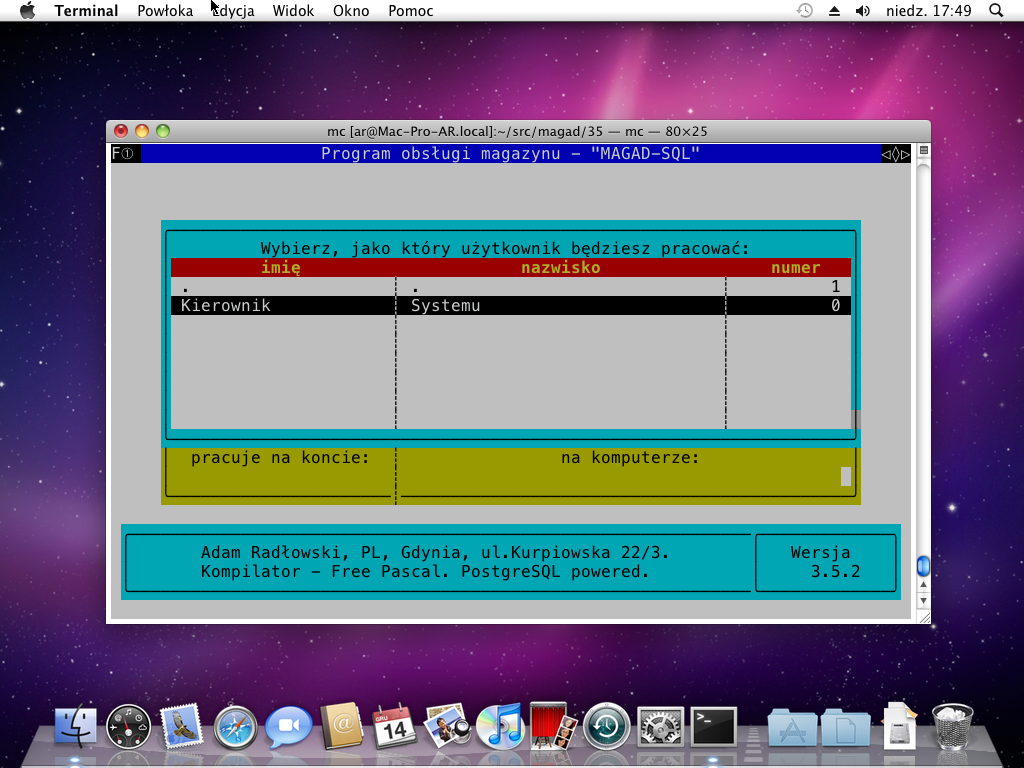The image size is (1024, 768).
Task: Click the left arrow navigation icon
Action: pyautogui.click(x=886, y=153)
